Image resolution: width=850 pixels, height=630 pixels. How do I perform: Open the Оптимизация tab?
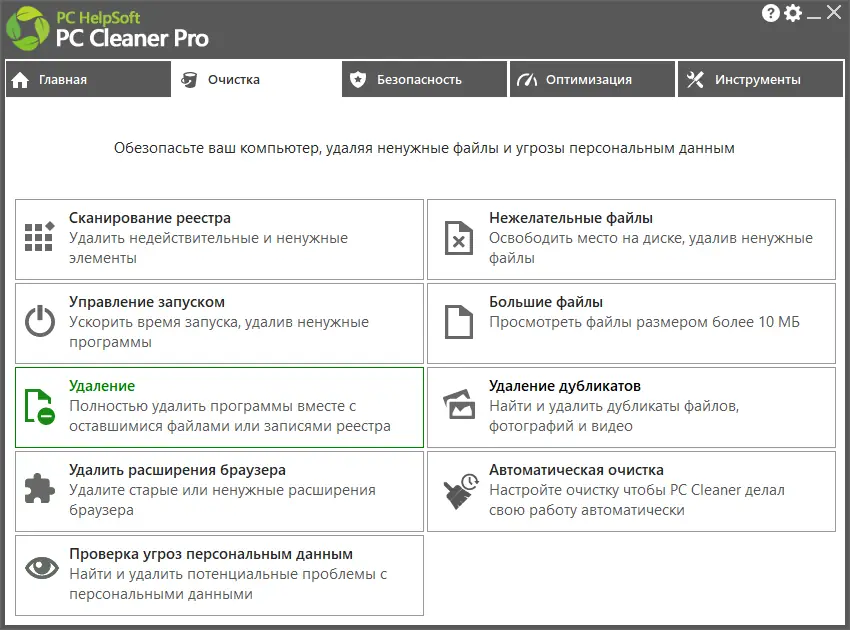[x=592, y=79]
